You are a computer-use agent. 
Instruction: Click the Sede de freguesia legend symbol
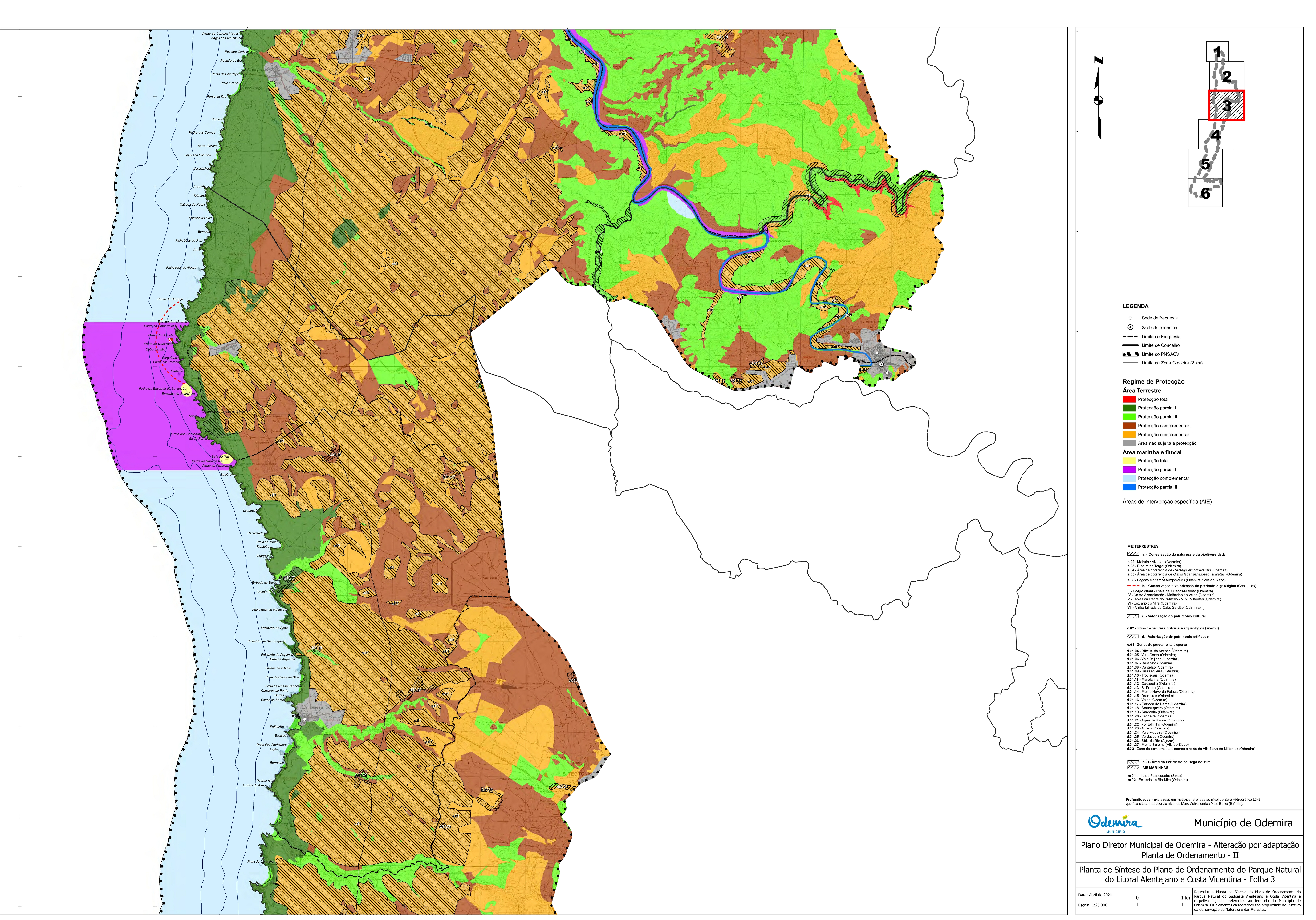[x=1130, y=318]
